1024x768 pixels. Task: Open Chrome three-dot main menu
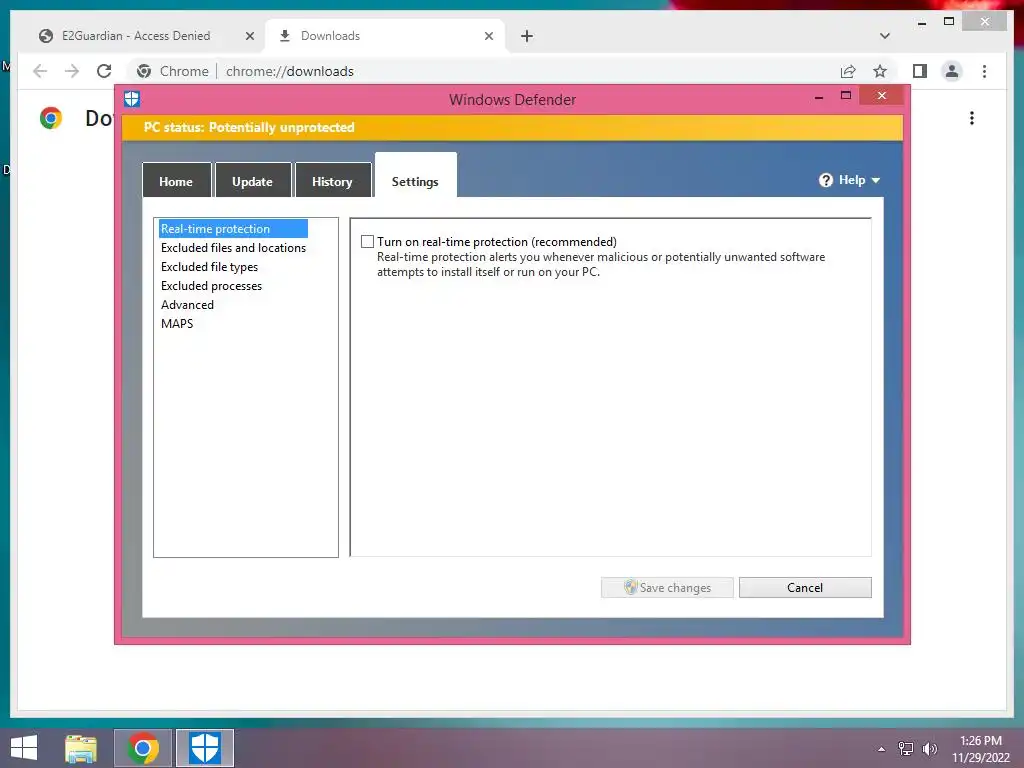pos(984,71)
